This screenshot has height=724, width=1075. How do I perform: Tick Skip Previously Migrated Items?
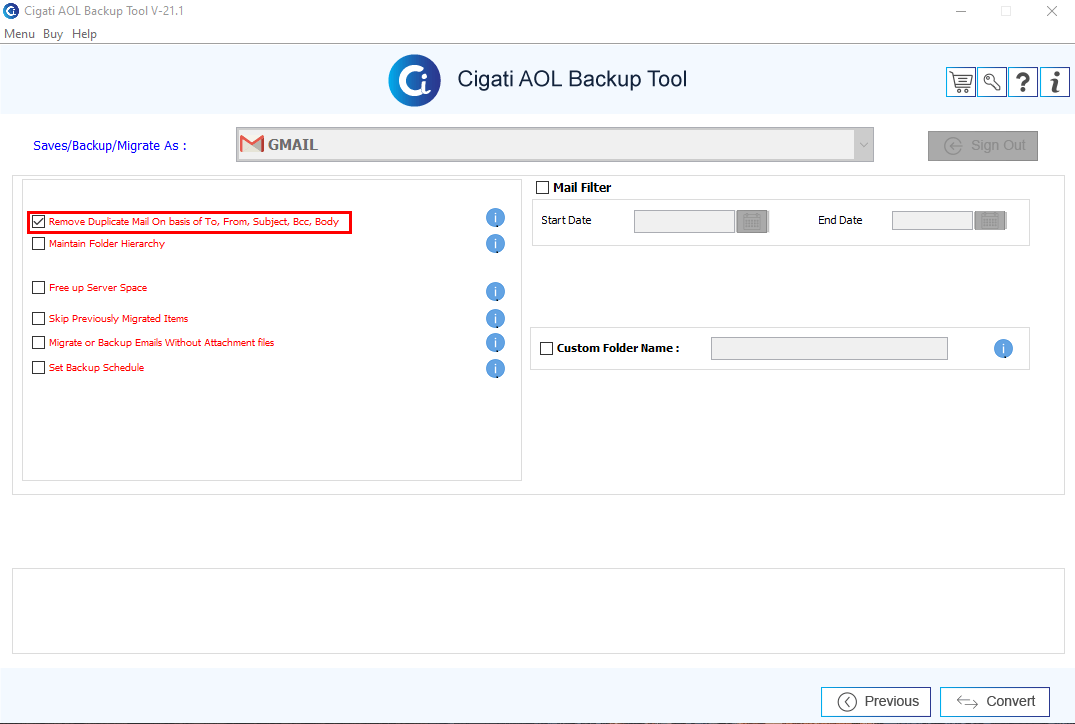pos(38,318)
